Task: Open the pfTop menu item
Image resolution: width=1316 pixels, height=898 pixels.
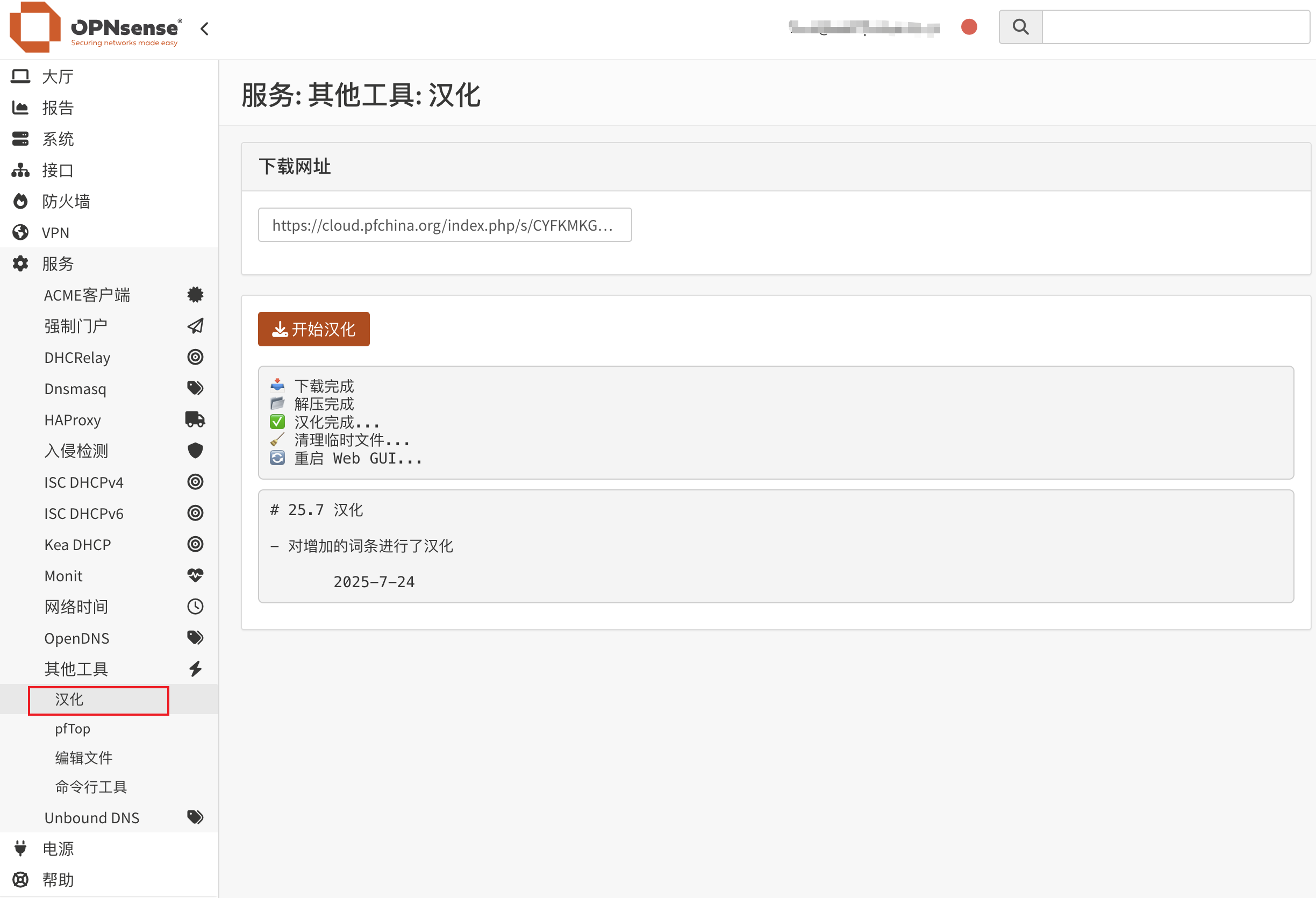Action: (x=73, y=729)
